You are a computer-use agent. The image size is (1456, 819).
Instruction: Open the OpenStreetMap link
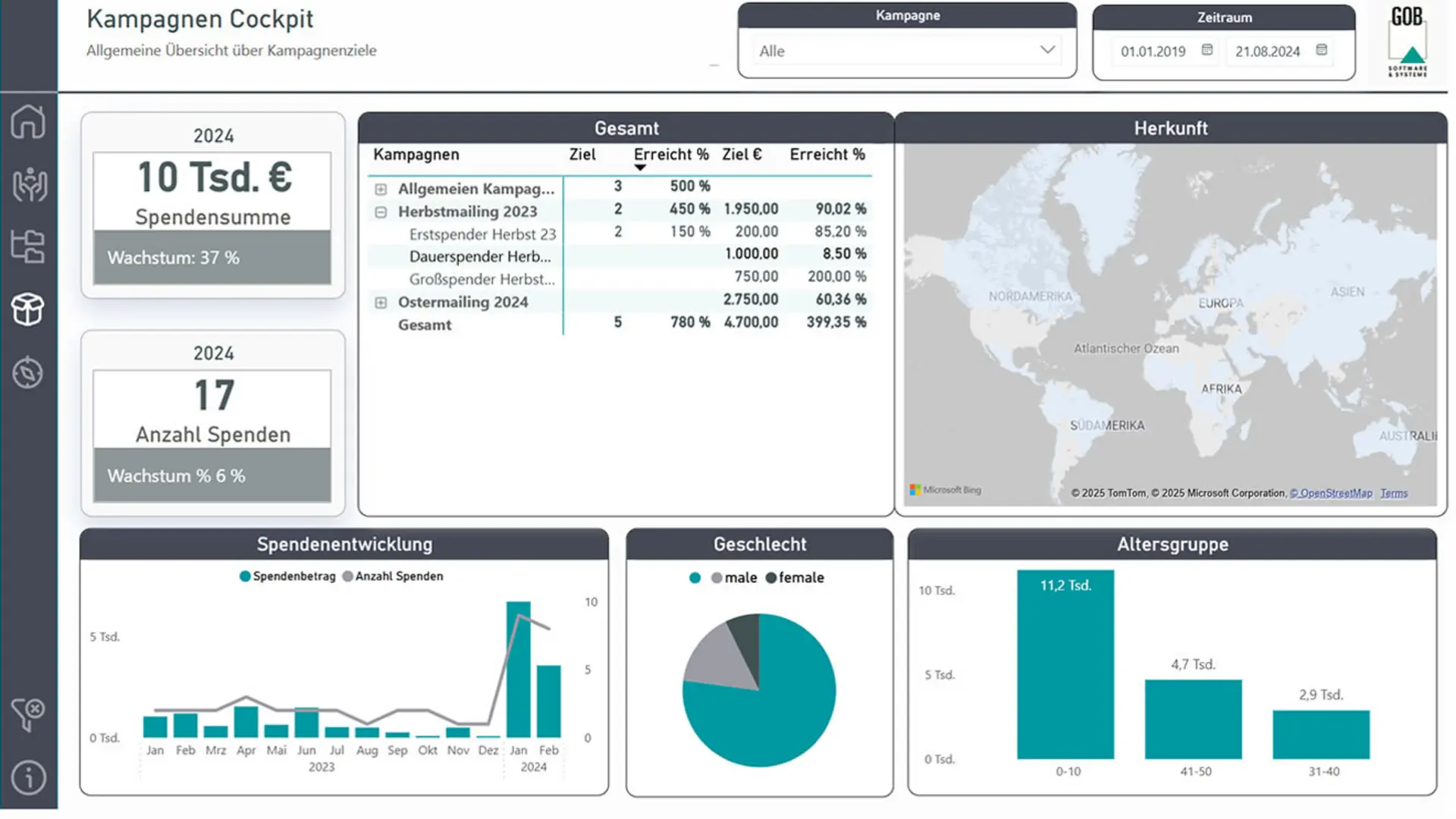tap(1331, 494)
